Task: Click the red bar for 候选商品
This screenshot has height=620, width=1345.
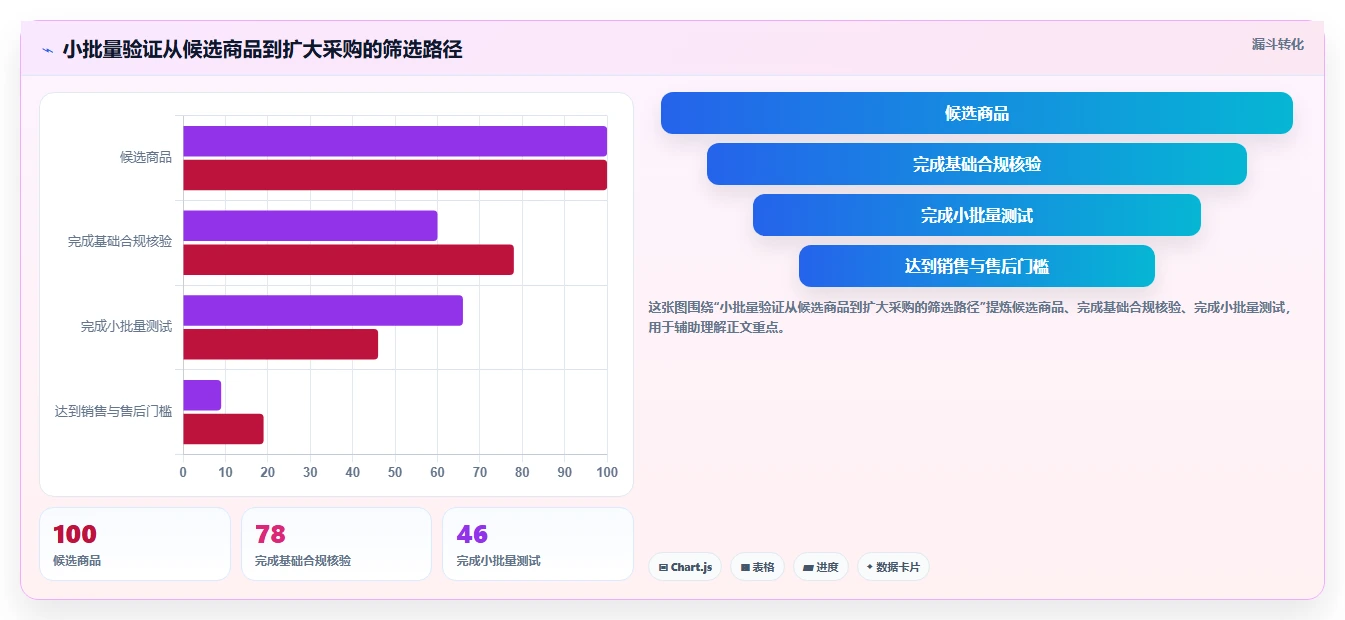Action: tap(395, 175)
